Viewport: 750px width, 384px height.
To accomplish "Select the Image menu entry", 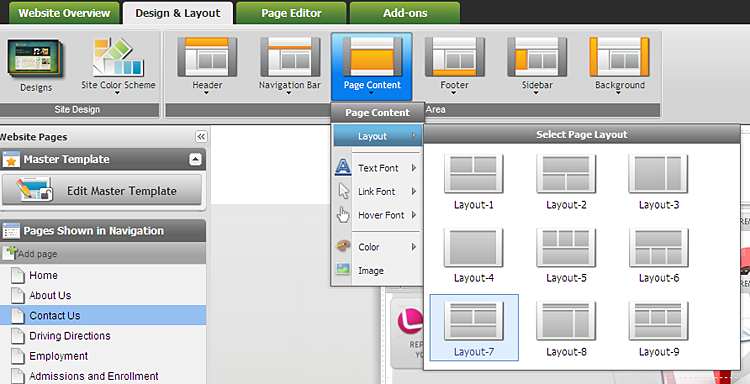I will click(377, 270).
